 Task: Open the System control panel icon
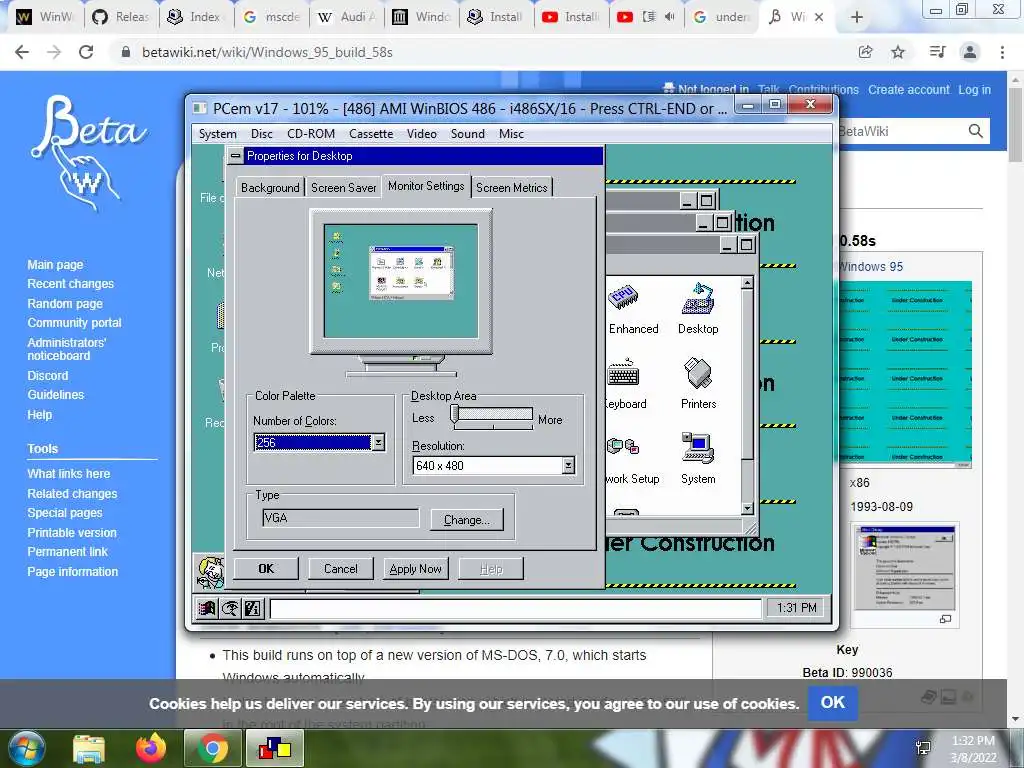[x=698, y=449]
